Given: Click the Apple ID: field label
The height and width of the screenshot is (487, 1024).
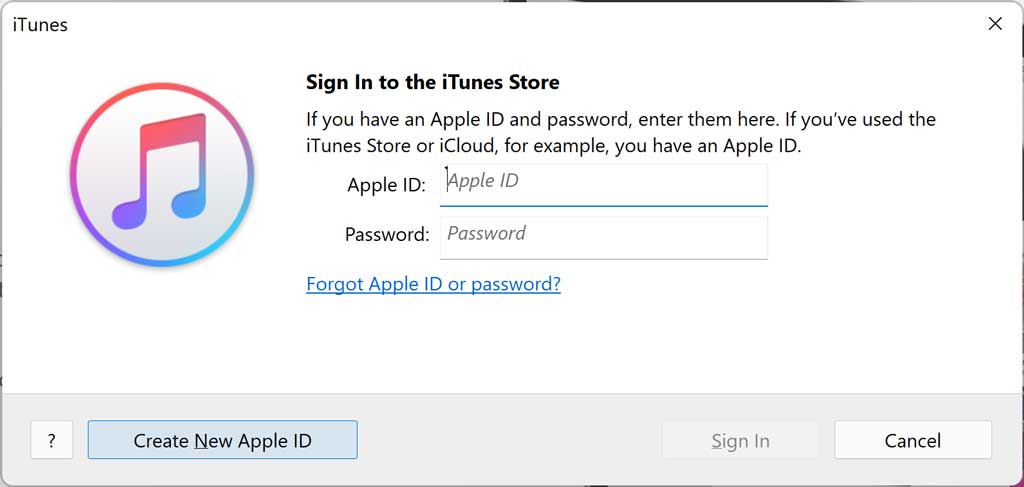Looking at the screenshot, I should [387, 185].
